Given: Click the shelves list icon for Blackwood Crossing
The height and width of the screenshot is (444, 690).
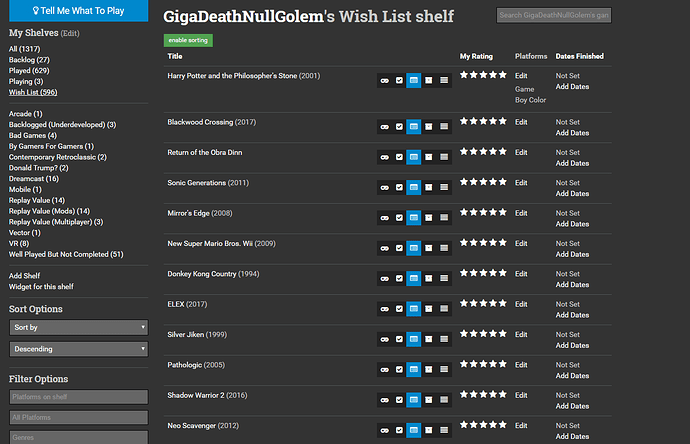Looking at the screenshot, I should [x=444, y=127].
